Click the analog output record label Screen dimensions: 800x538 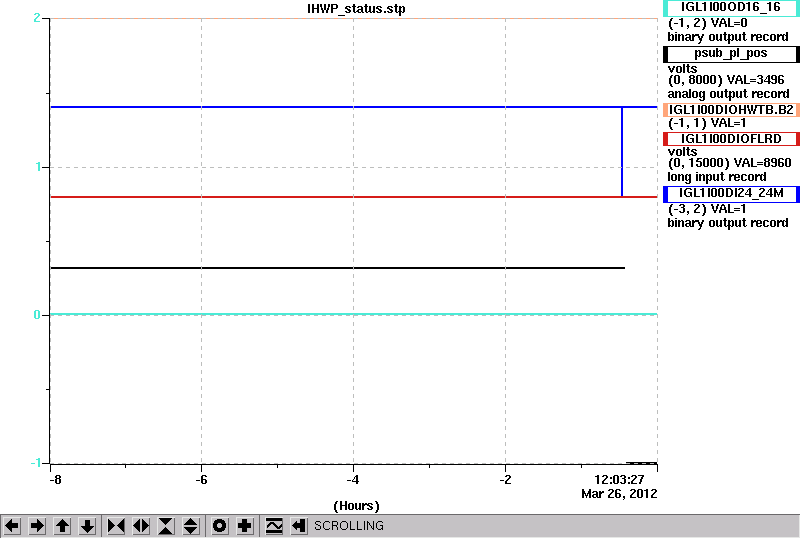click(728, 94)
